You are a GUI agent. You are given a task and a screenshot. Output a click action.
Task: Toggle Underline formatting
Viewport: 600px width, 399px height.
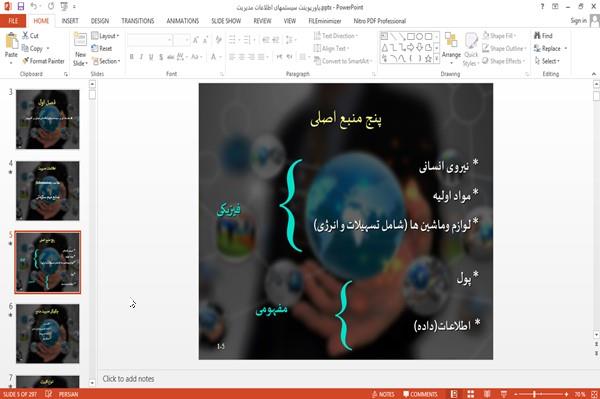[151, 57]
